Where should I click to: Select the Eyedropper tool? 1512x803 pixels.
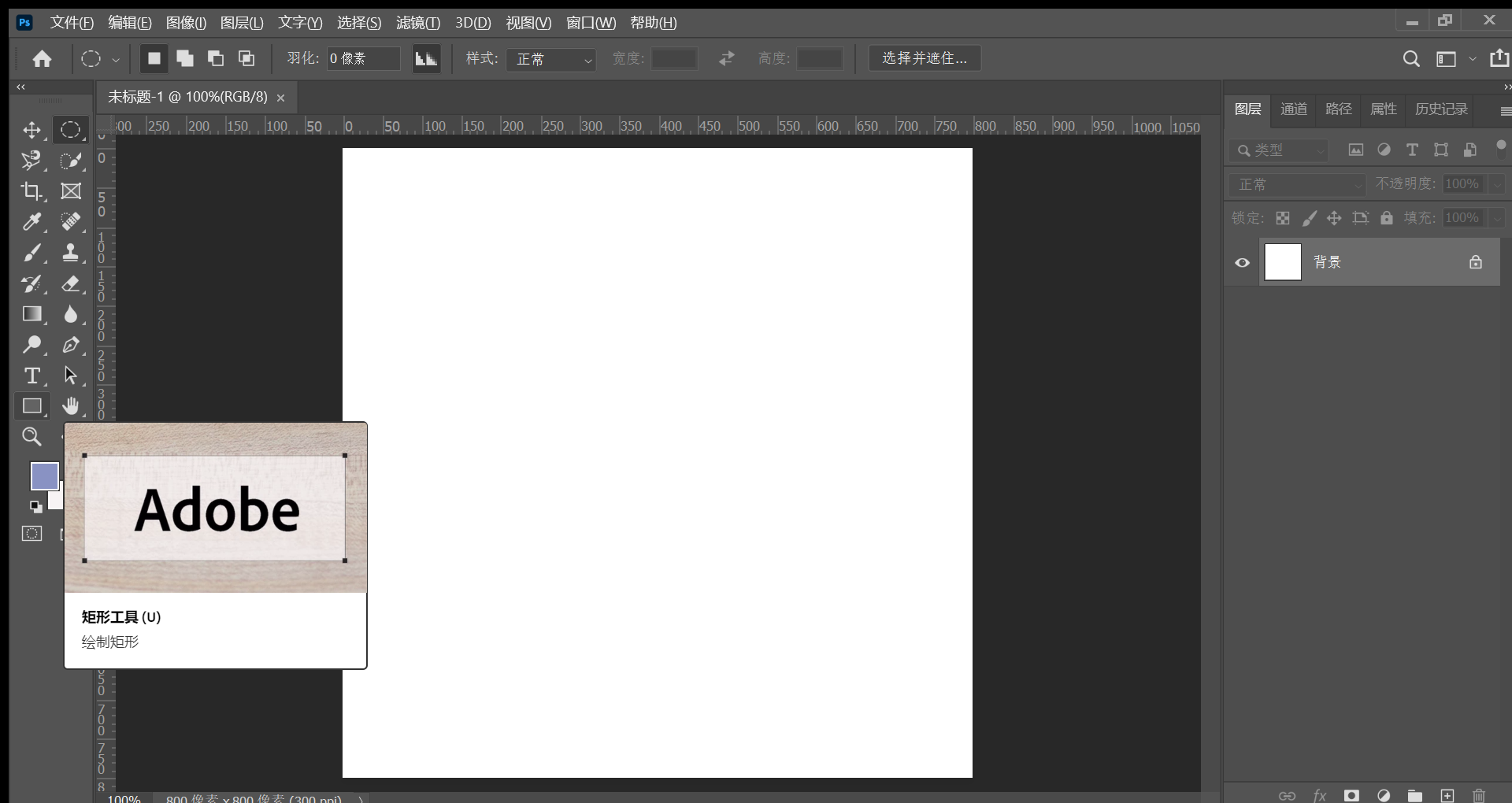coord(31,222)
